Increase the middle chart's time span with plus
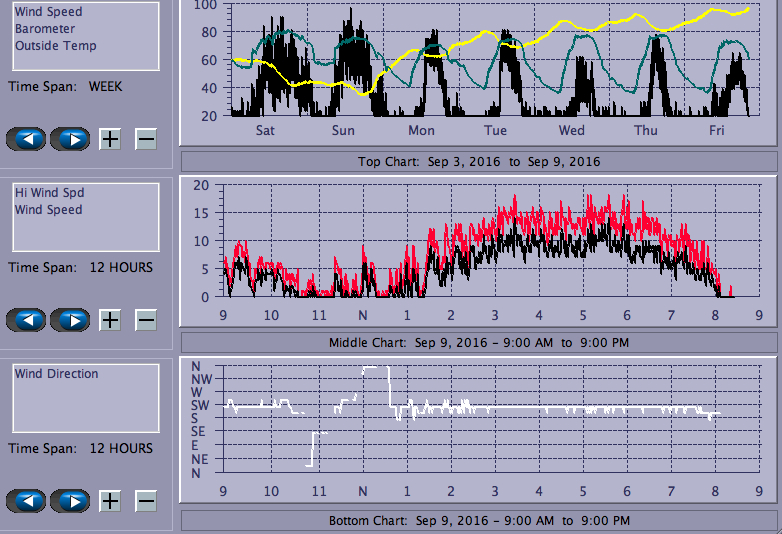 [x=110, y=320]
